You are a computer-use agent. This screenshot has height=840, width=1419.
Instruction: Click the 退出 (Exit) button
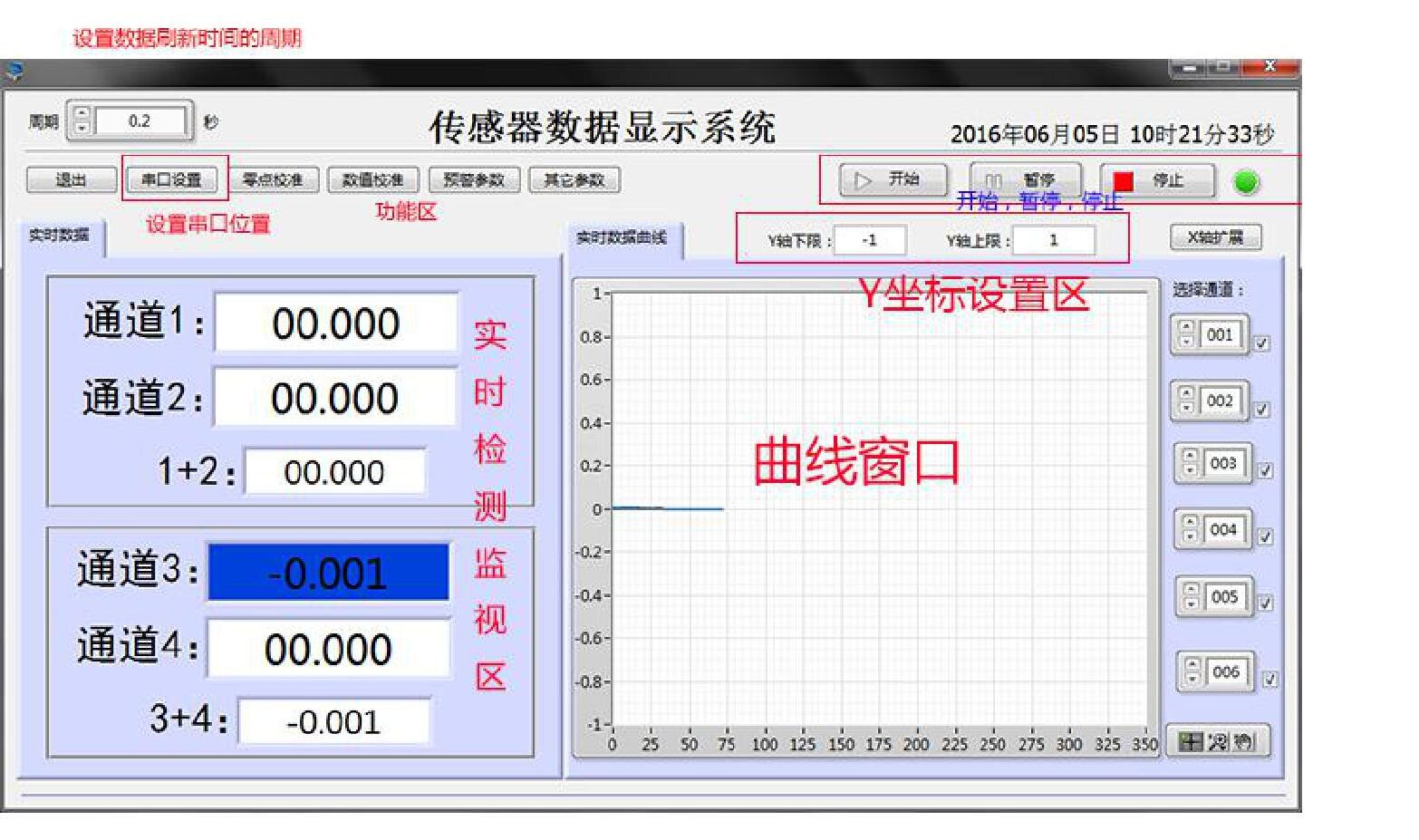(72, 180)
